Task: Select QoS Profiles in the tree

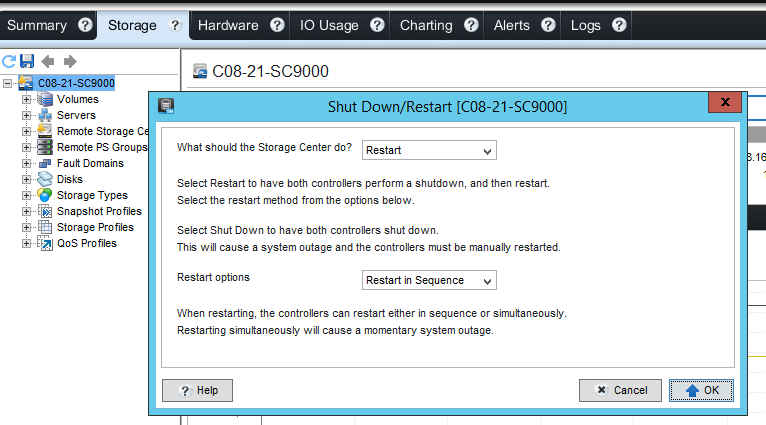Action: 86,243
